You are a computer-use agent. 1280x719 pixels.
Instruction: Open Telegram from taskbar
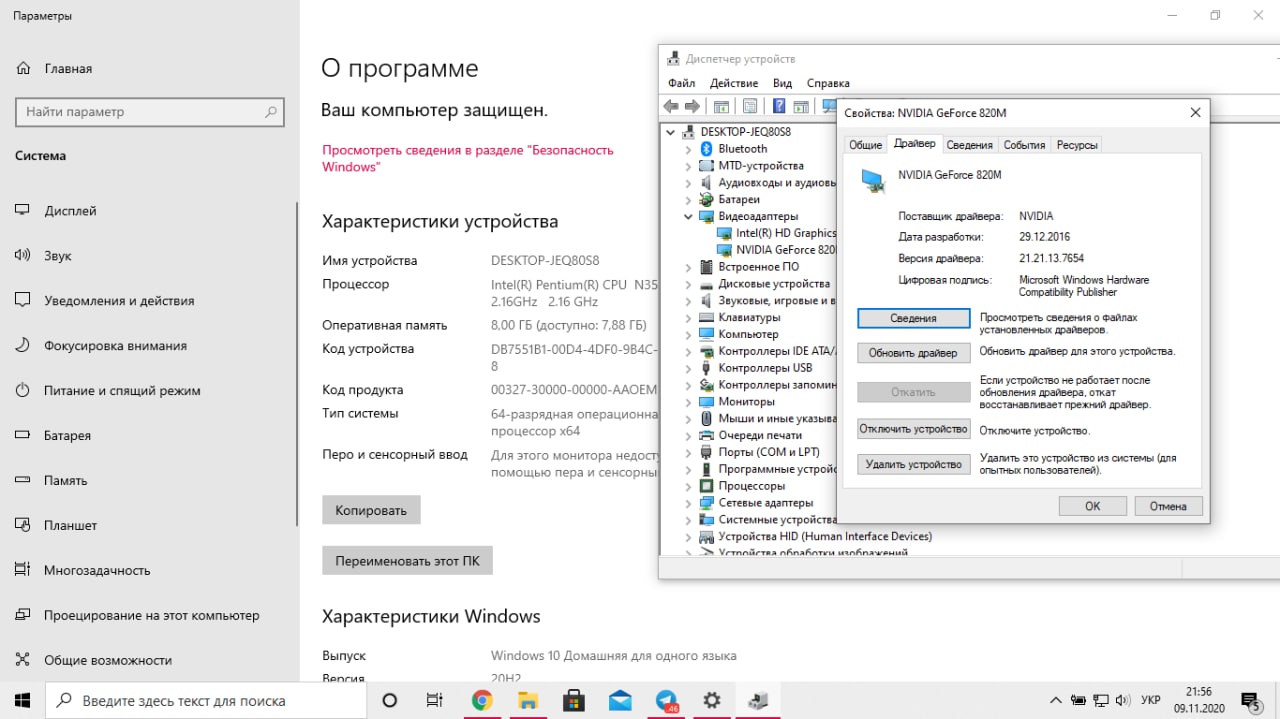pos(666,700)
